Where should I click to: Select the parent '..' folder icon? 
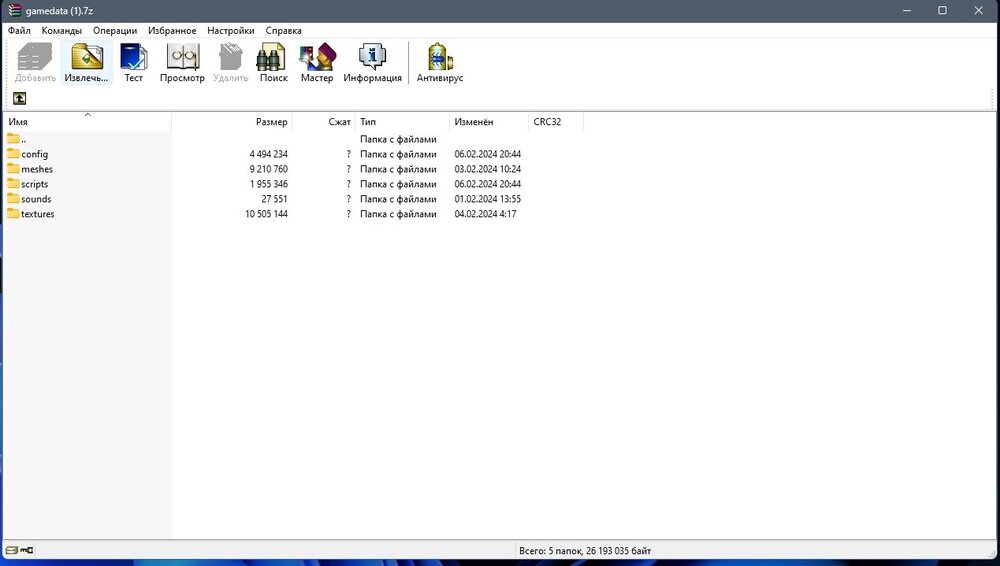click(x=13, y=138)
